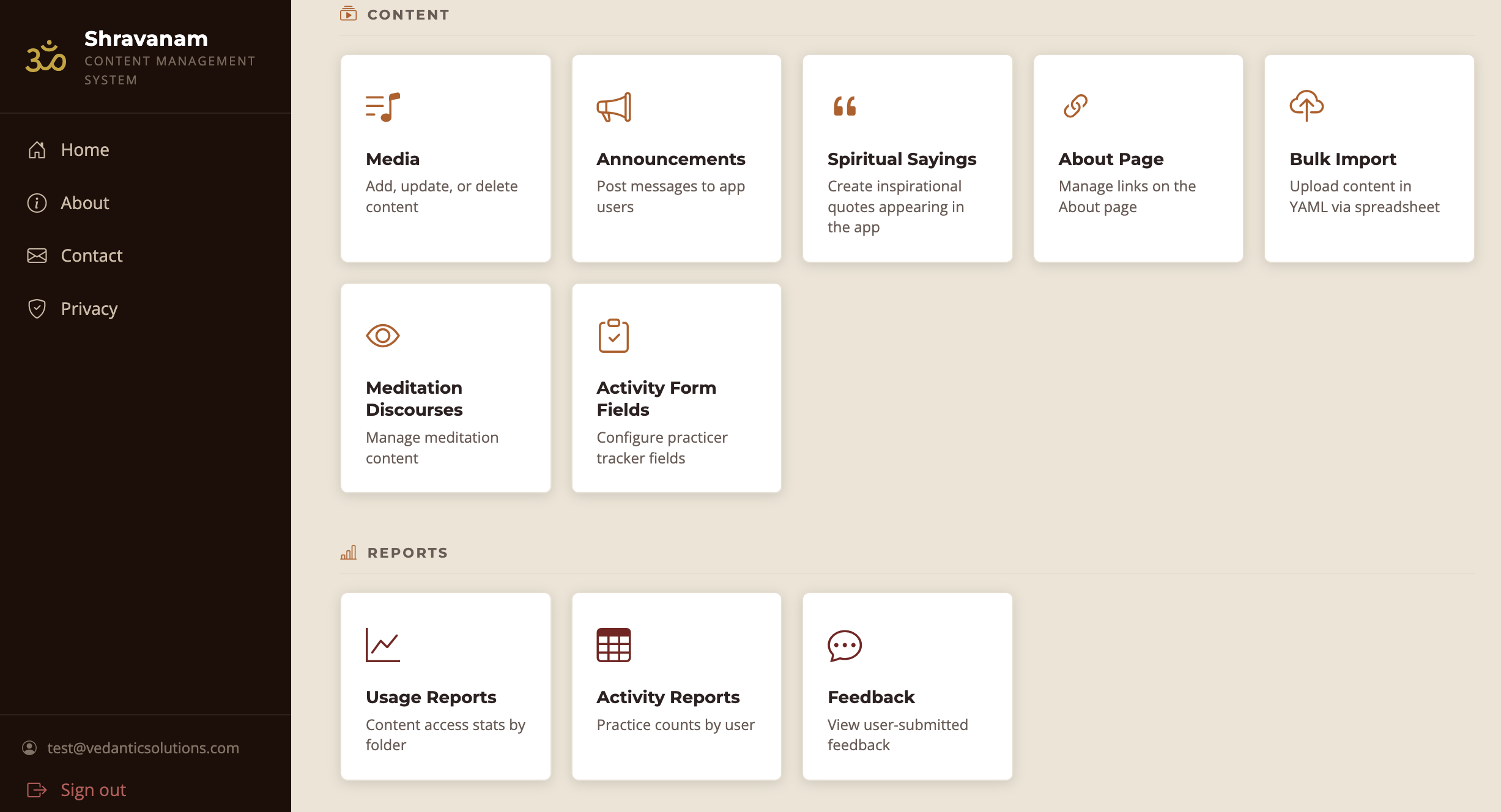Open the Contact sidebar entry
1501x812 pixels.
[91, 255]
